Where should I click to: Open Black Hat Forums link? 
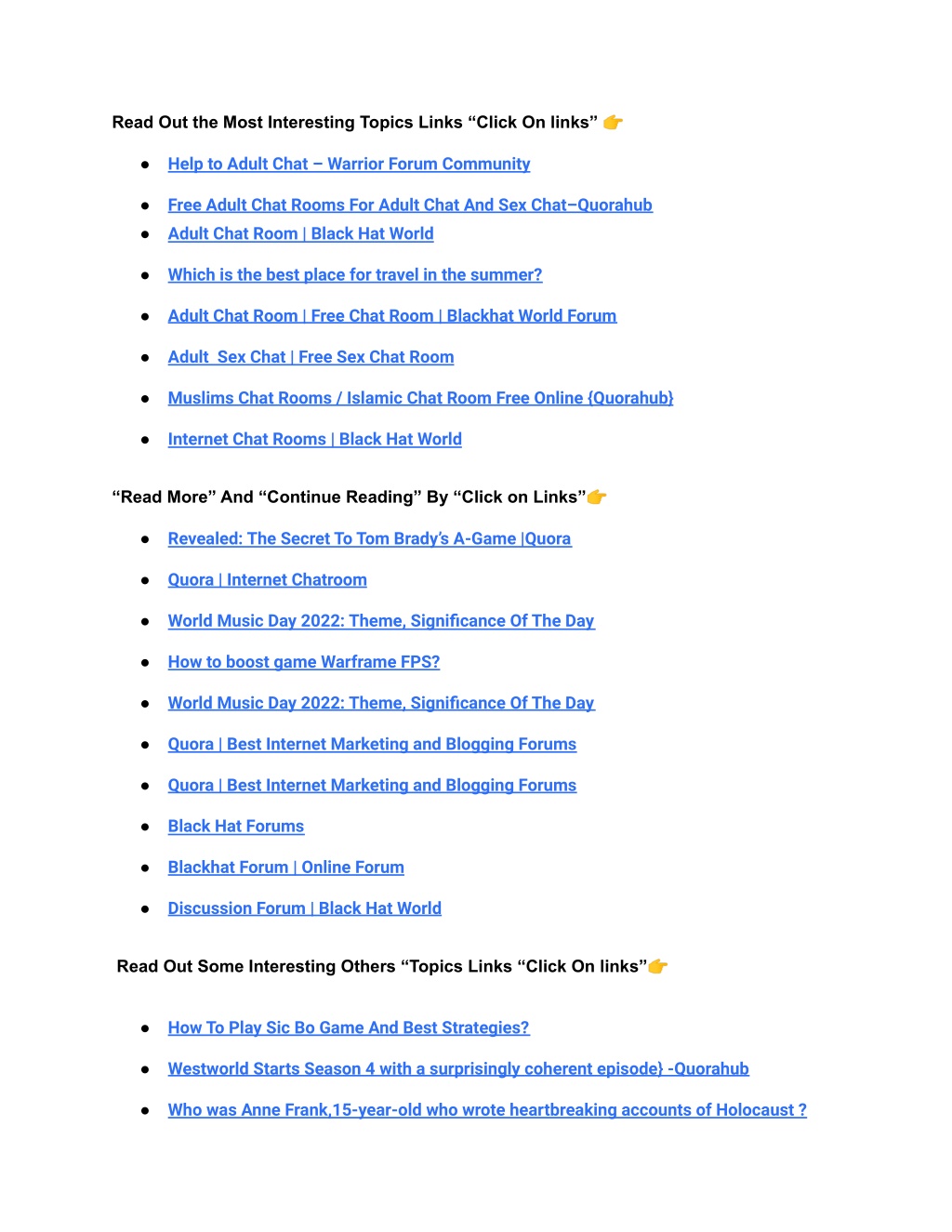click(x=236, y=827)
